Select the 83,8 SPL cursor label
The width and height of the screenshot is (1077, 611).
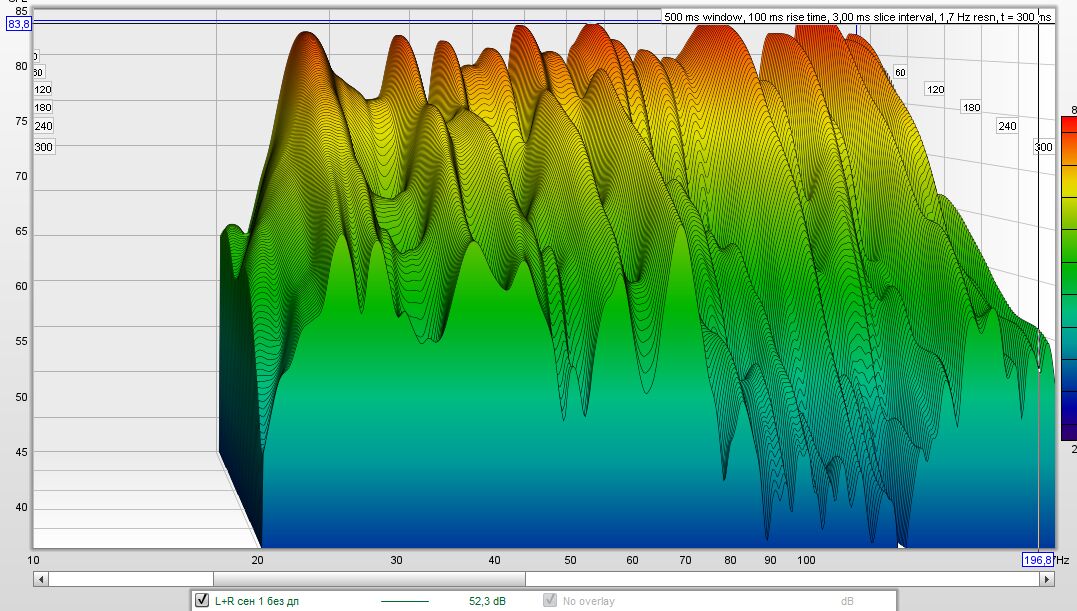tap(19, 24)
